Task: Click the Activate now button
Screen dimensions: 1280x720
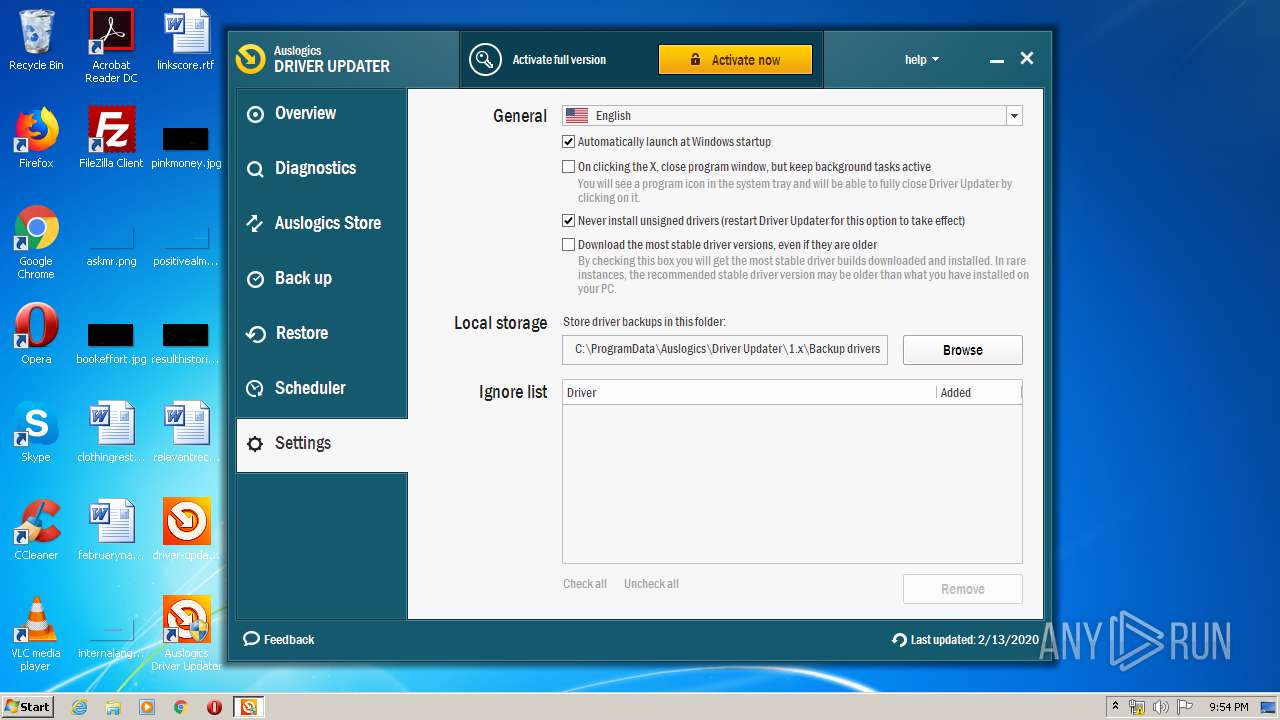Action: point(735,60)
